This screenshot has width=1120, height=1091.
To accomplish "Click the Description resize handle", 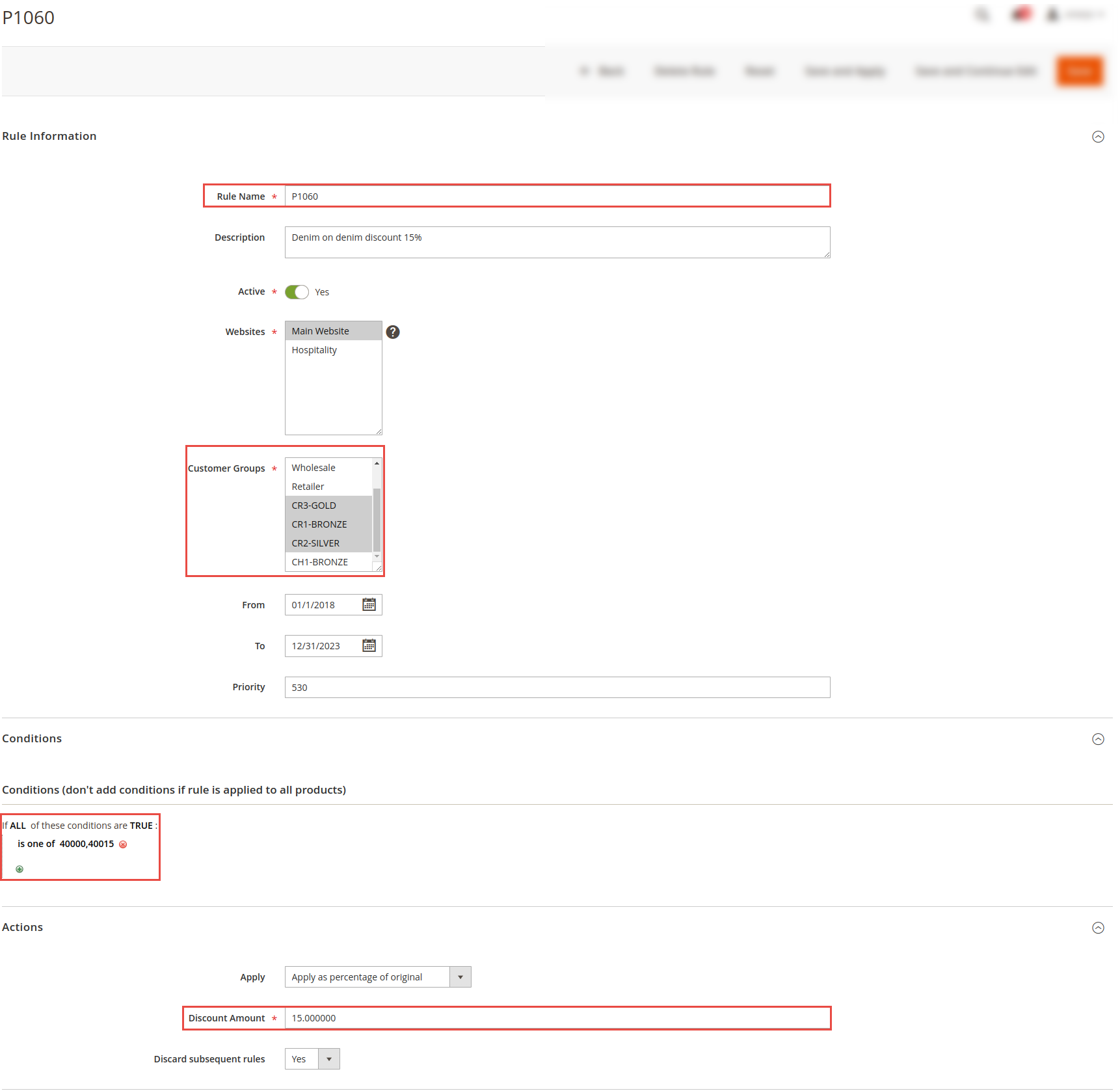I will click(827, 254).
